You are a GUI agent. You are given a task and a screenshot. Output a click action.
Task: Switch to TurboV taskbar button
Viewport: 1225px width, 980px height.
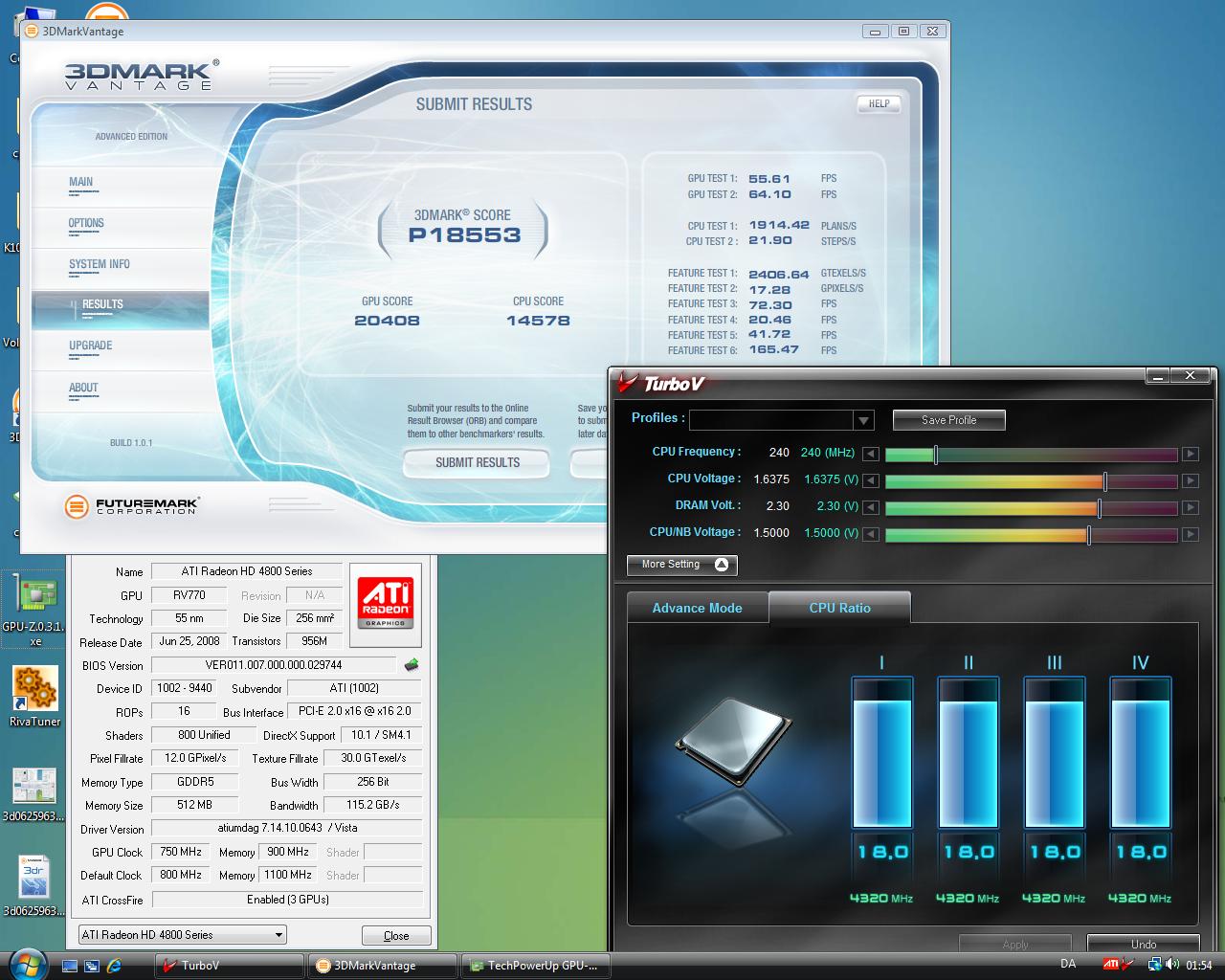(230, 966)
